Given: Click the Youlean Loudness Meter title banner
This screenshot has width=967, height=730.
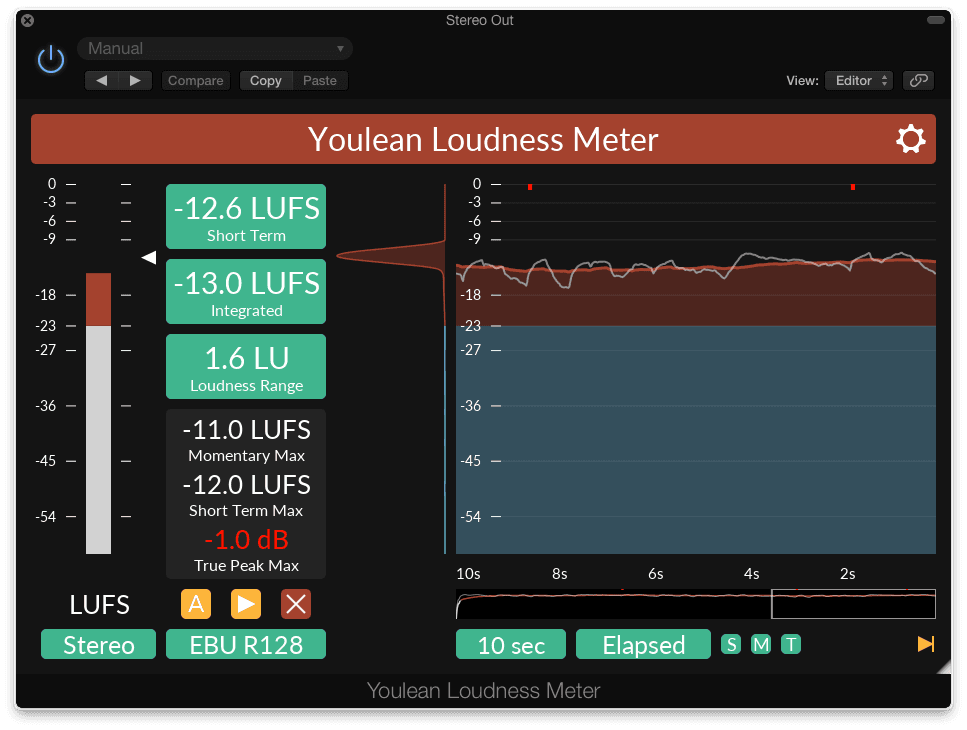Looking at the screenshot, I should pyautogui.click(x=484, y=139).
